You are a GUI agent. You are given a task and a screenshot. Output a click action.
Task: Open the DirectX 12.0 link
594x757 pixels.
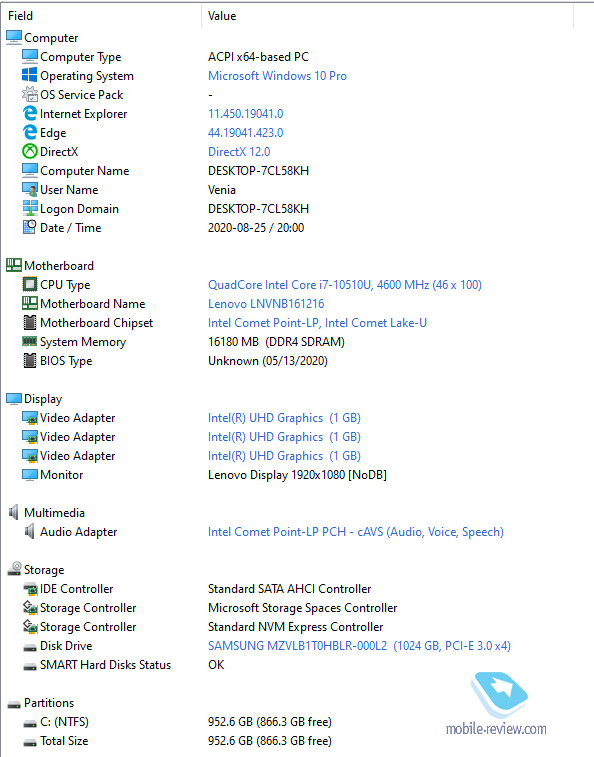click(239, 152)
